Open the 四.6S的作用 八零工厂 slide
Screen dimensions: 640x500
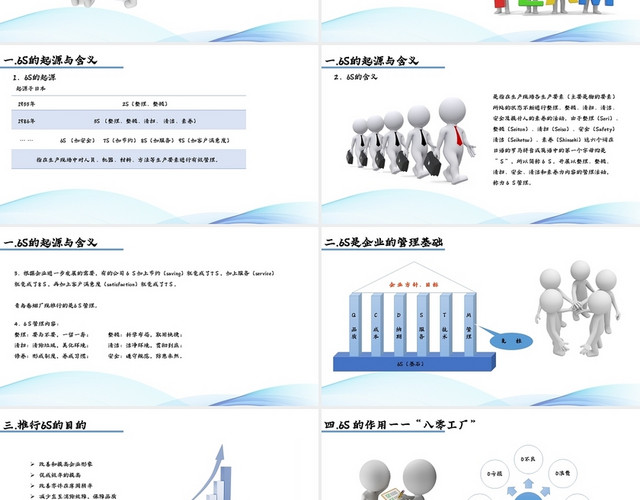point(481,455)
